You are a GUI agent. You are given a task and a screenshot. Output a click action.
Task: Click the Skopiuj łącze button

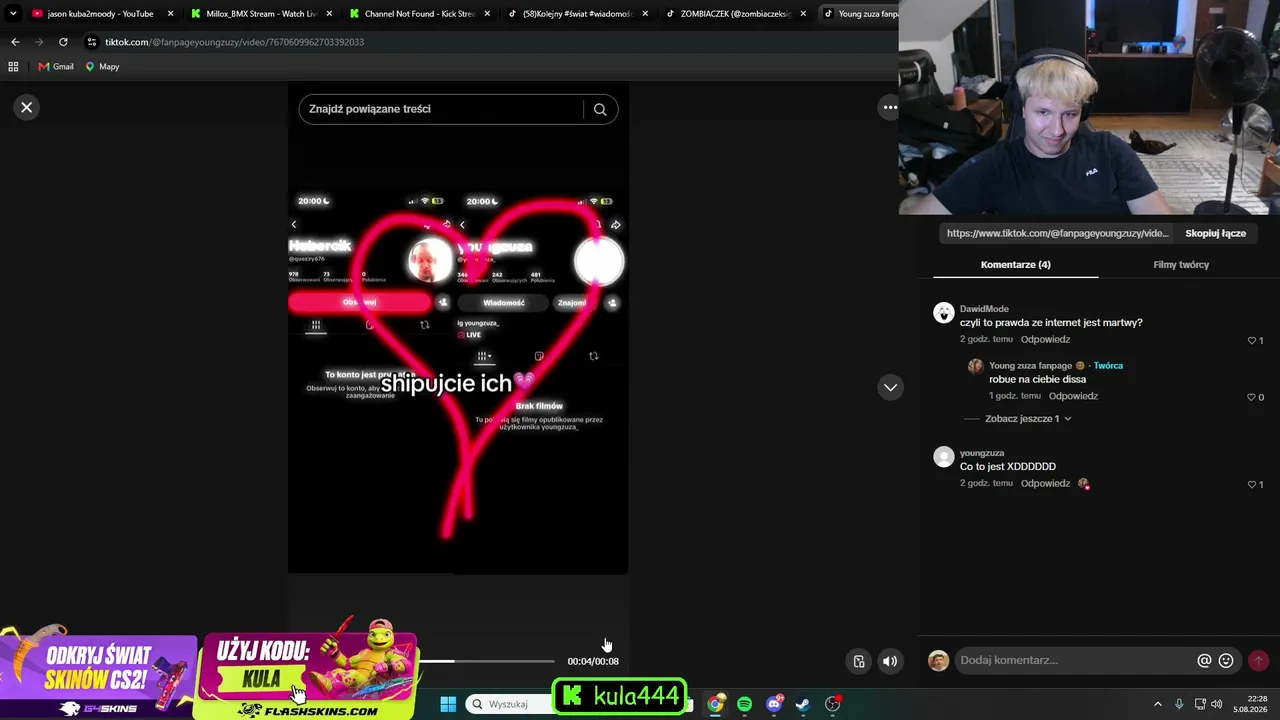point(1215,233)
